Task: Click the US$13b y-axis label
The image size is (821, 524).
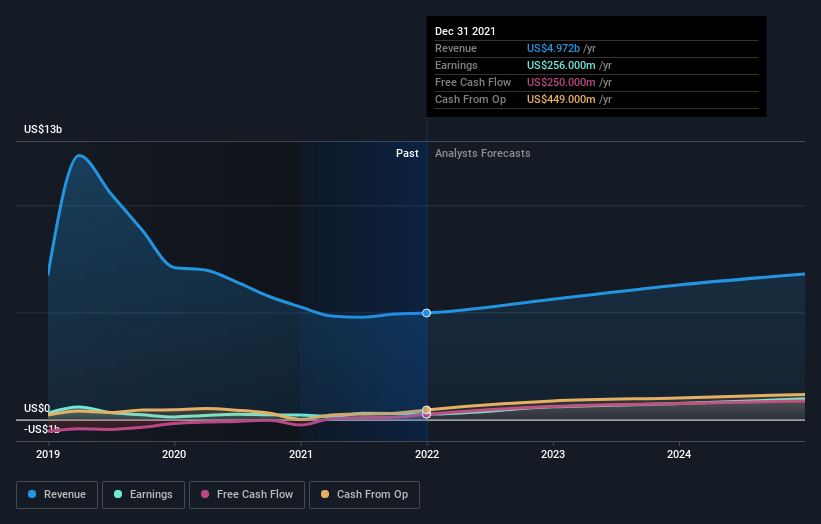Action: (x=43, y=129)
